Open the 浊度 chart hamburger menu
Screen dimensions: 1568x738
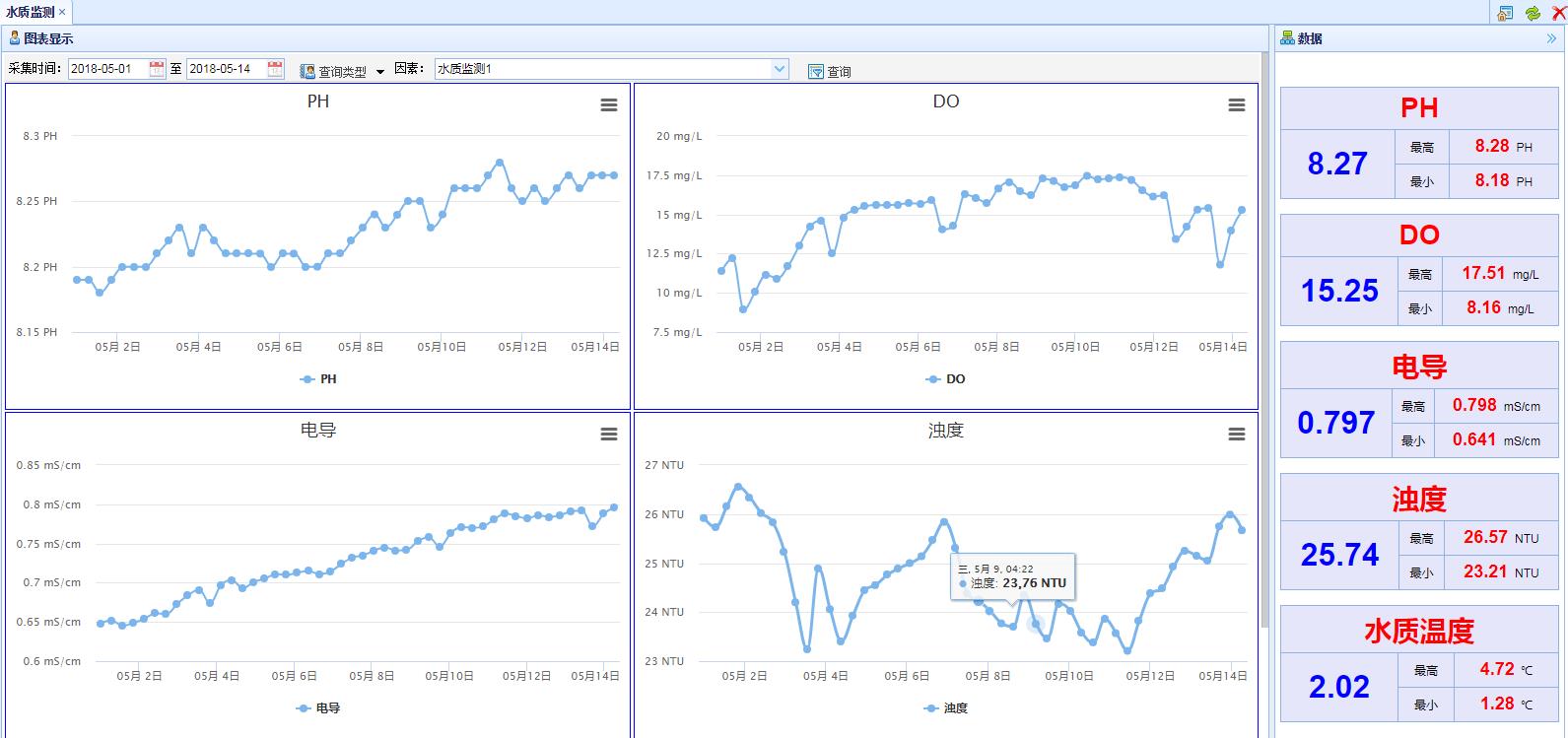tap(1237, 435)
